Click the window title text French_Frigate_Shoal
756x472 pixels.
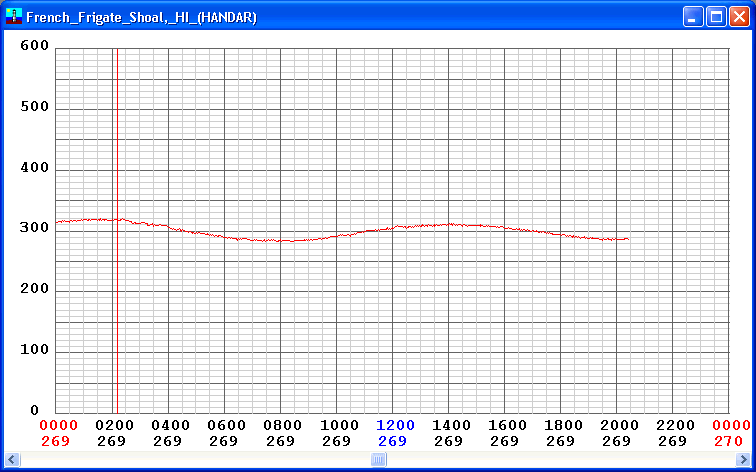pyautogui.click(x=140, y=17)
